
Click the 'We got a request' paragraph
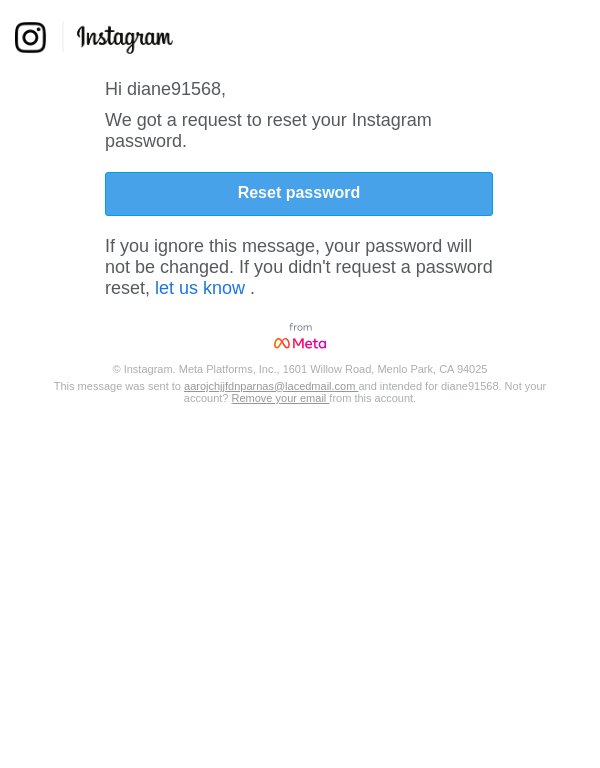pyautogui.click(x=268, y=130)
